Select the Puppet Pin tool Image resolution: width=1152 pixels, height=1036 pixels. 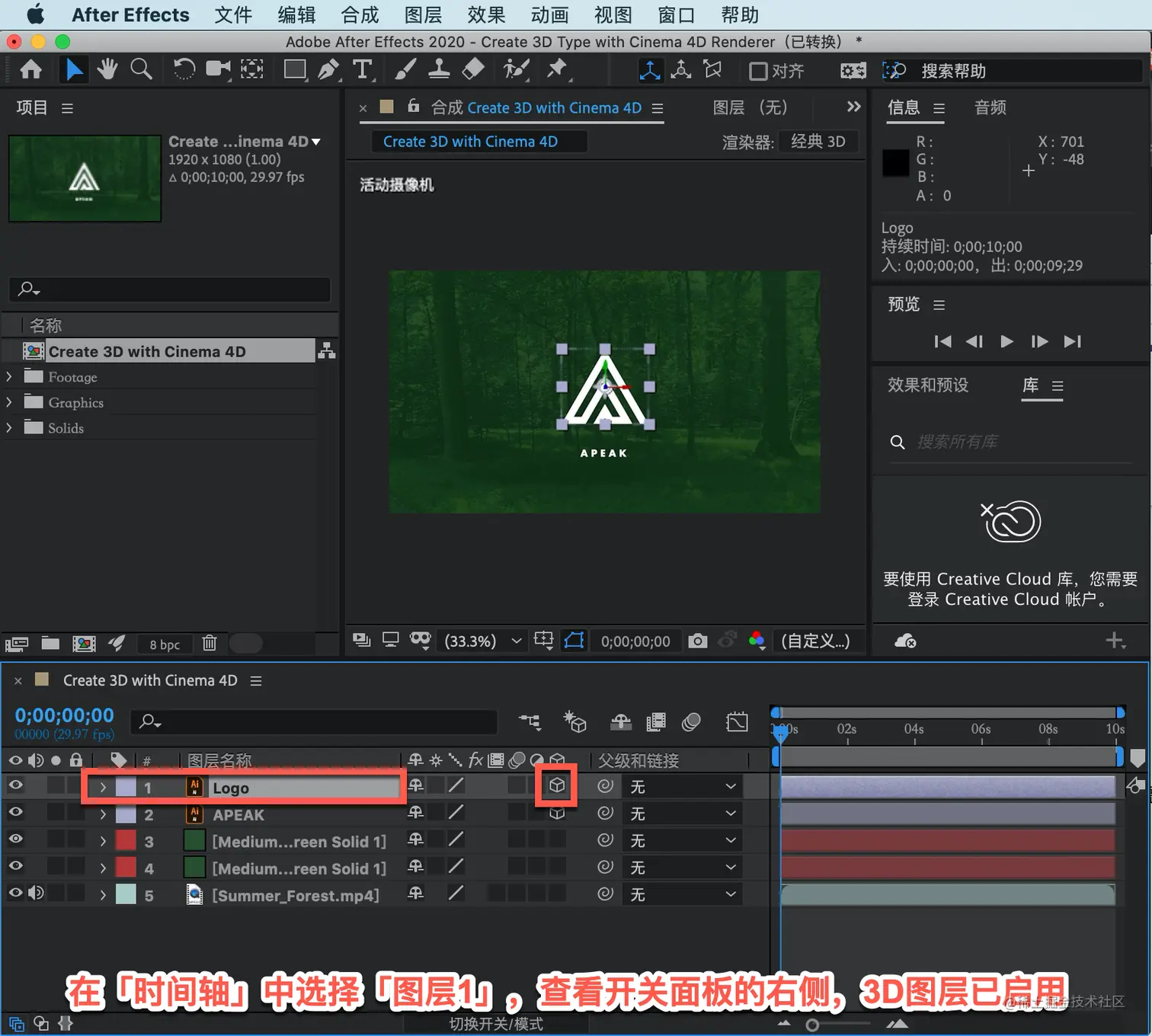558,70
